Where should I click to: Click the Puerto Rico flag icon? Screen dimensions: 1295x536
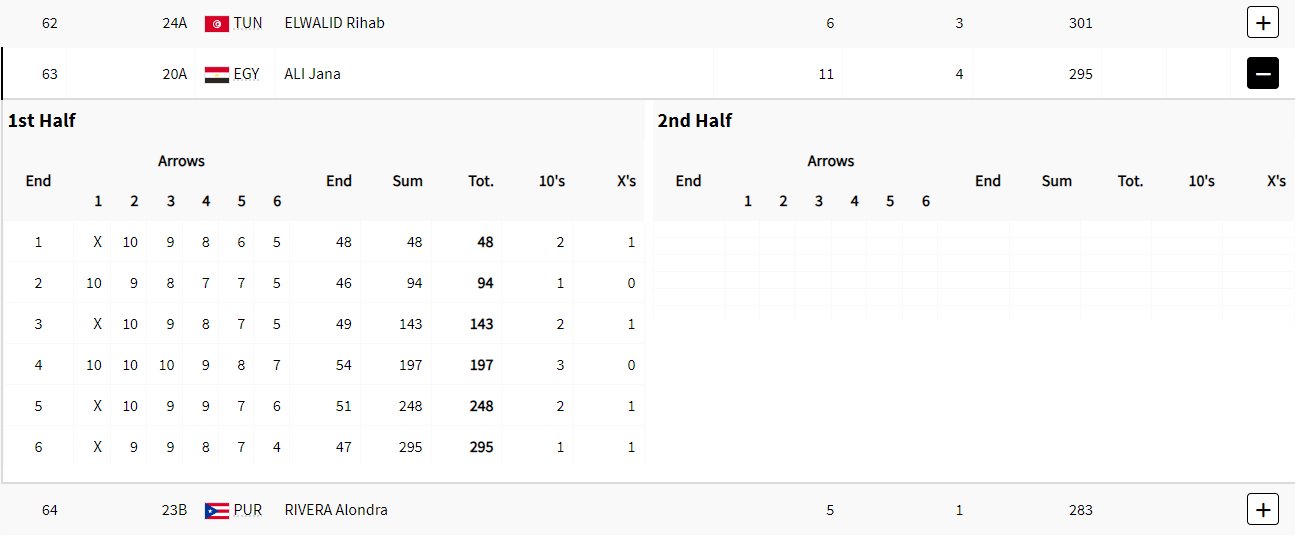pos(216,511)
